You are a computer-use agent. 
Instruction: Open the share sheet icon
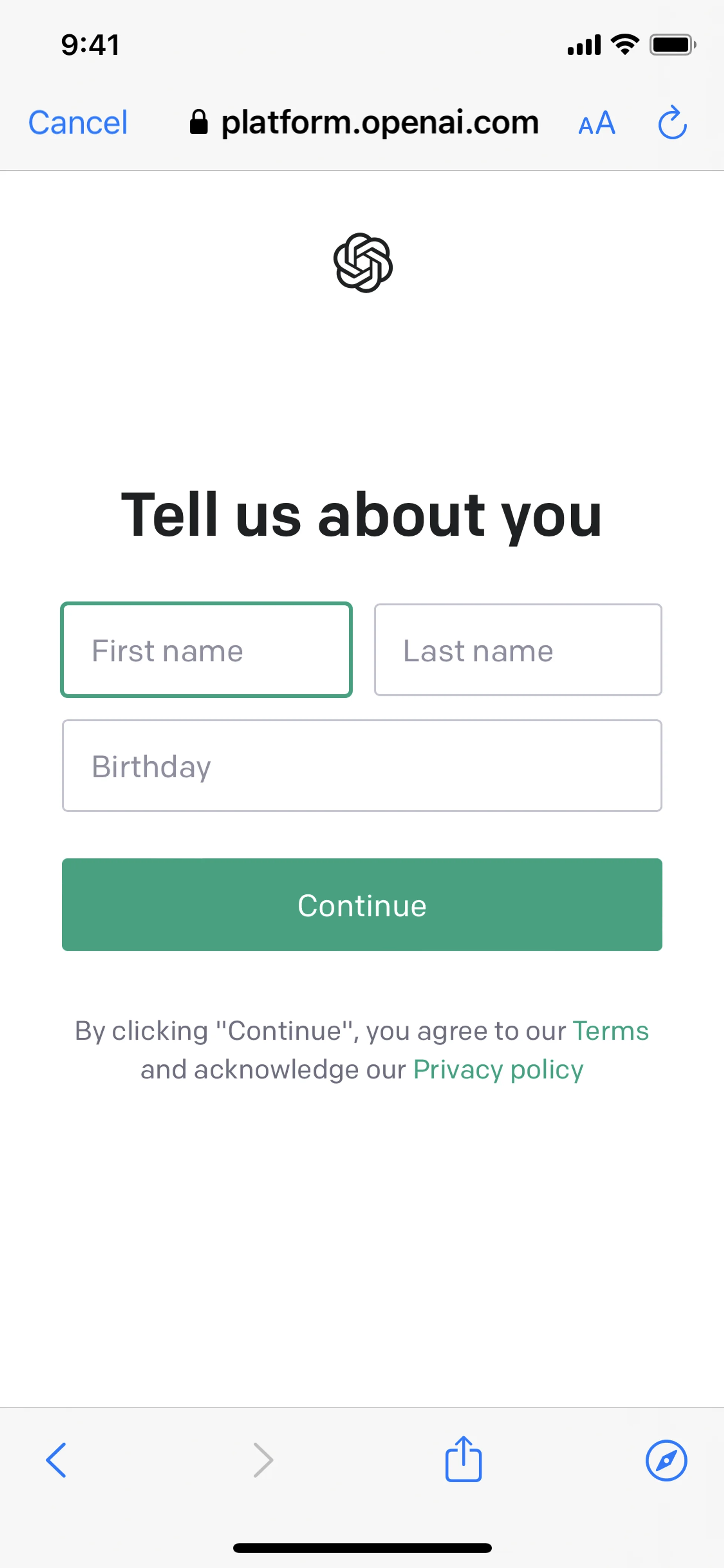(x=463, y=1459)
